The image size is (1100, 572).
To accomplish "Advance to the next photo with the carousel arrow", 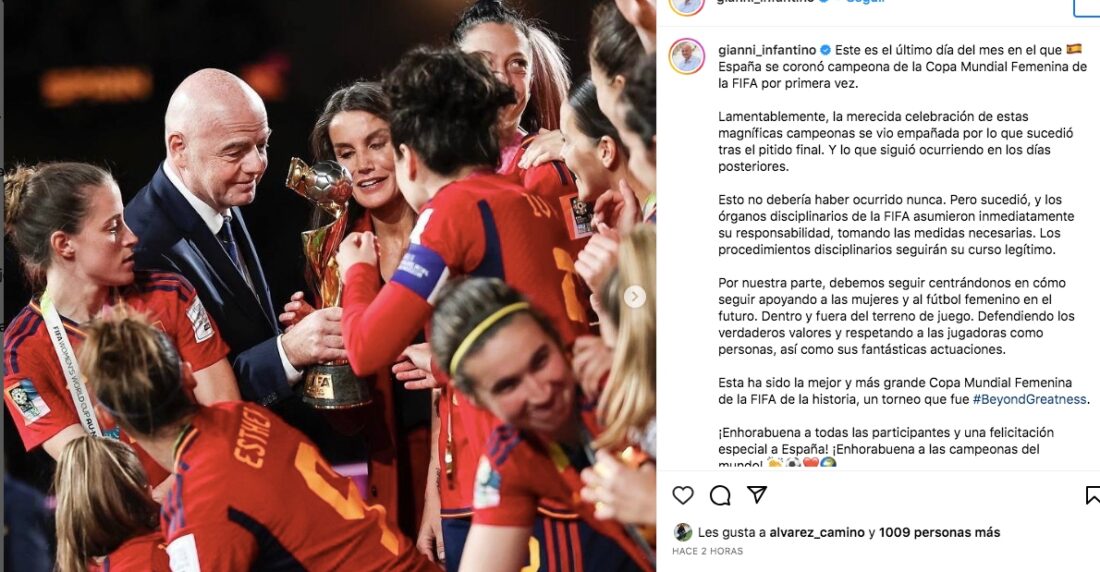I will [x=635, y=297].
